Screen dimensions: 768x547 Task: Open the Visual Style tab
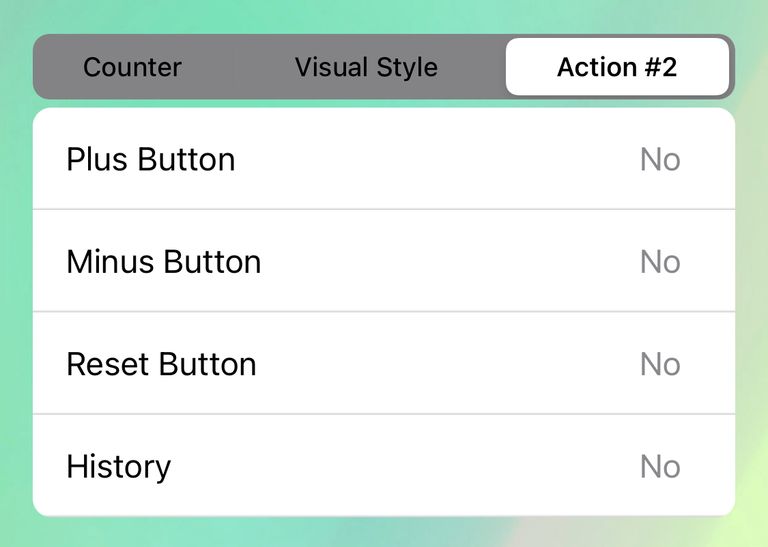pyautogui.click(x=366, y=67)
